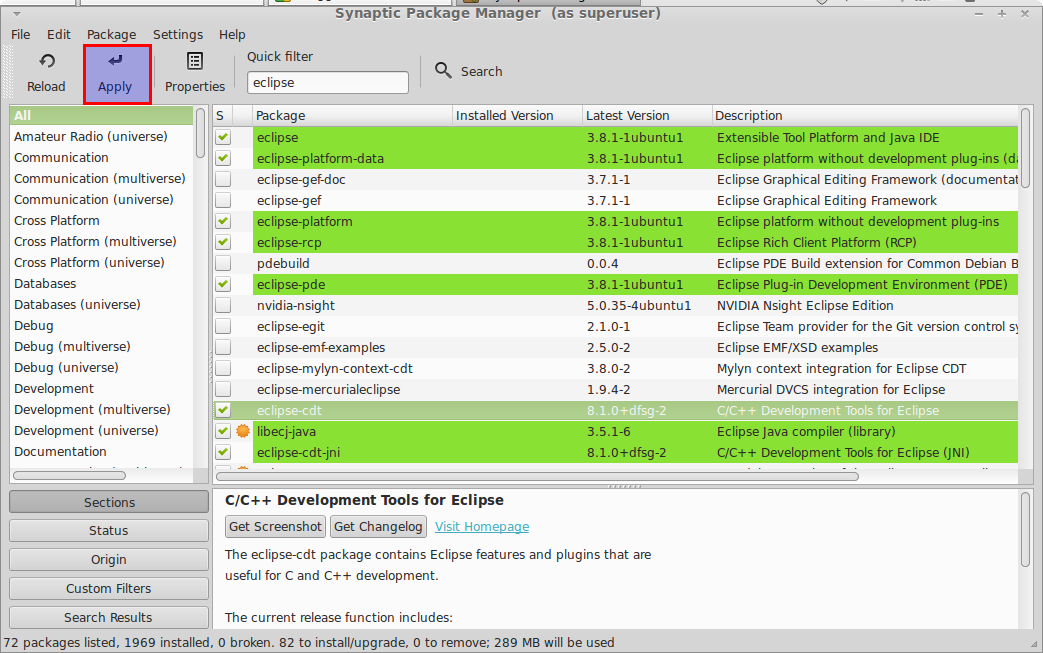Apply marked package changes
1043x653 pixels.
(x=117, y=74)
